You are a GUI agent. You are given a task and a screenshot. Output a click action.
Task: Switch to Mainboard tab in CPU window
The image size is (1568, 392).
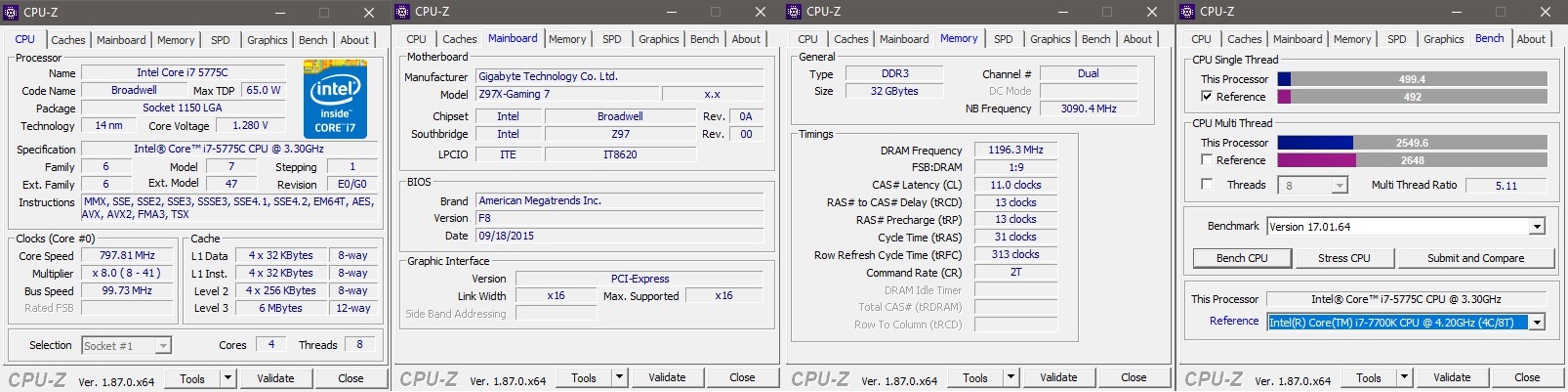click(121, 40)
